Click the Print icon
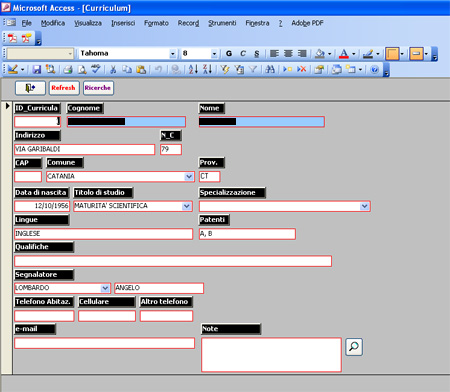Image resolution: width=450 pixels, height=392 pixels. pyautogui.click(x=68, y=69)
